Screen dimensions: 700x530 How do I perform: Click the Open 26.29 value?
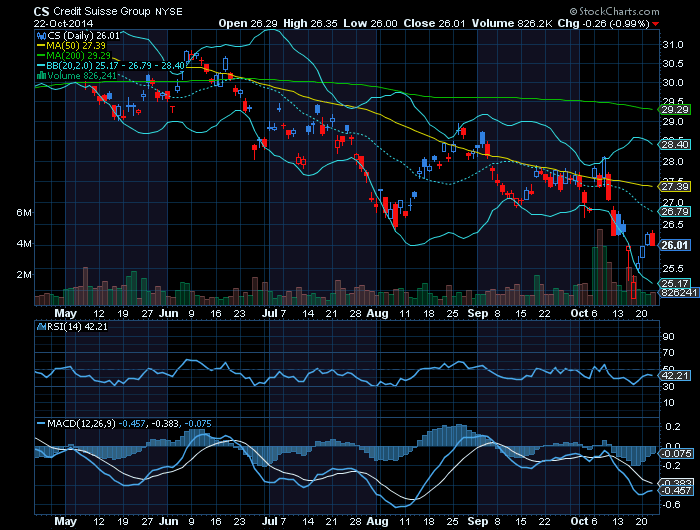[248, 23]
